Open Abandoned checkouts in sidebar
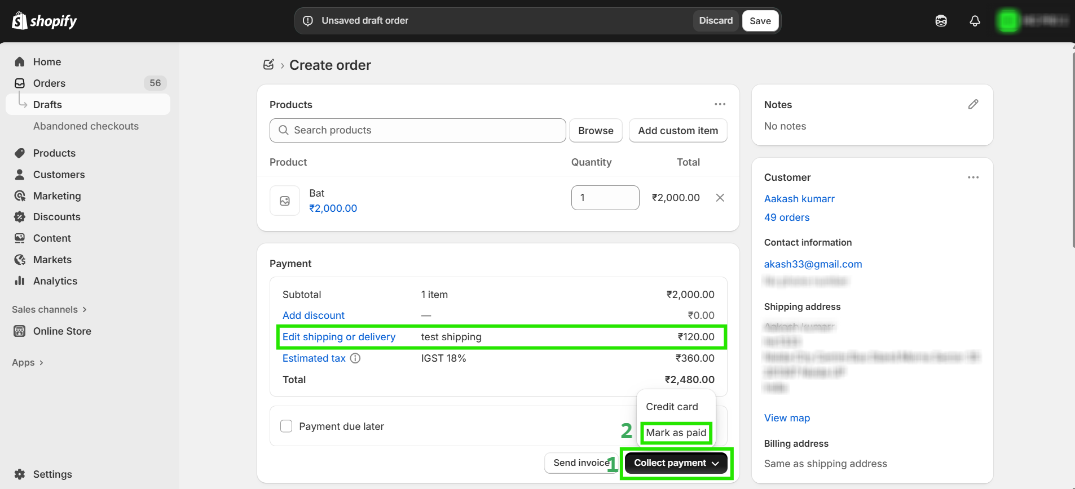Image resolution: width=1075 pixels, height=489 pixels. tap(86, 126)
